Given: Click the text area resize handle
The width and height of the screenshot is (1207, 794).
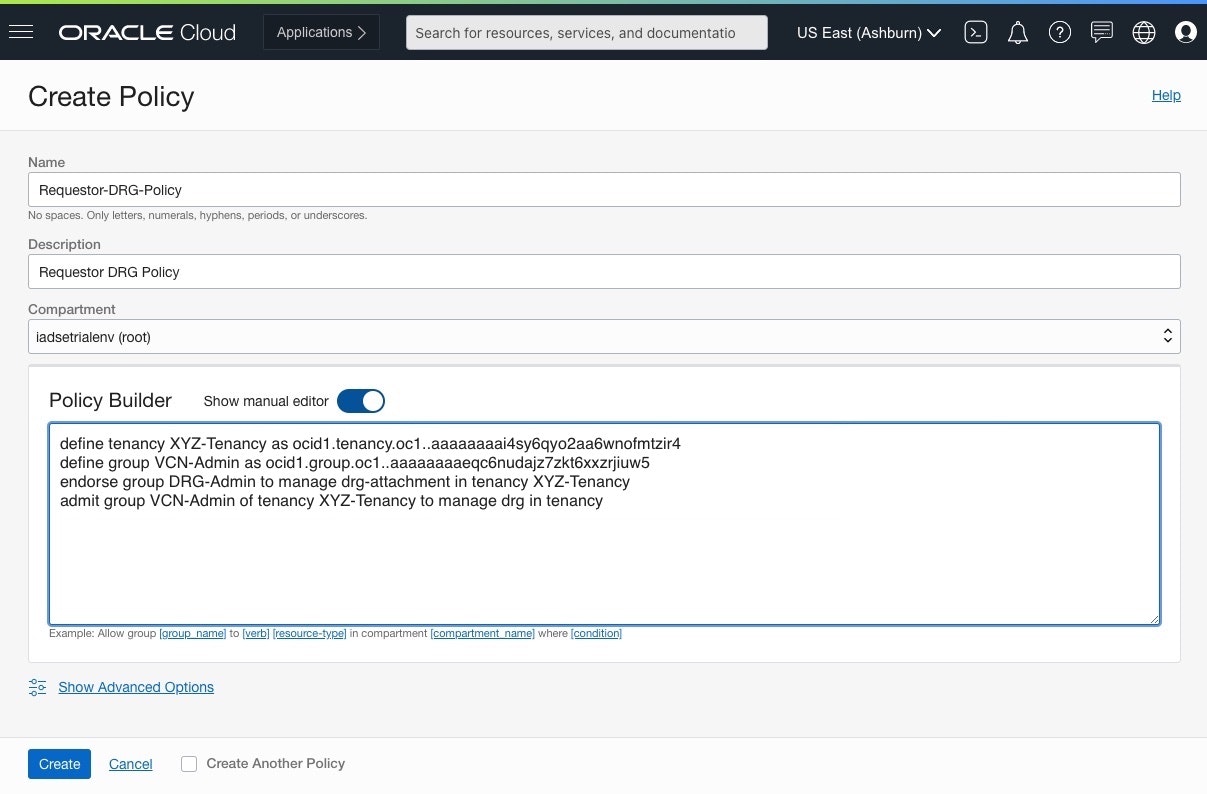Looking at the screenshot, I should [x=1153, y=618].
